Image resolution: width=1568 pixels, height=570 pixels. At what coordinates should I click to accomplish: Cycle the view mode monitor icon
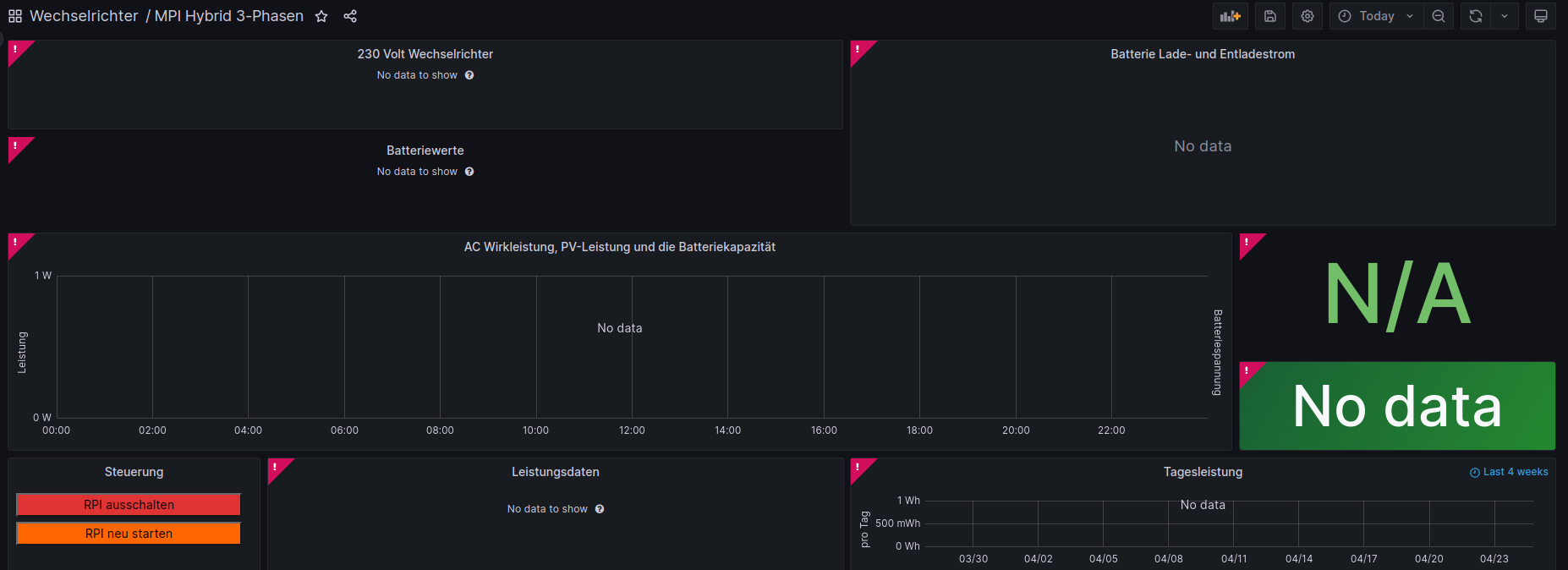(1540, 16)
